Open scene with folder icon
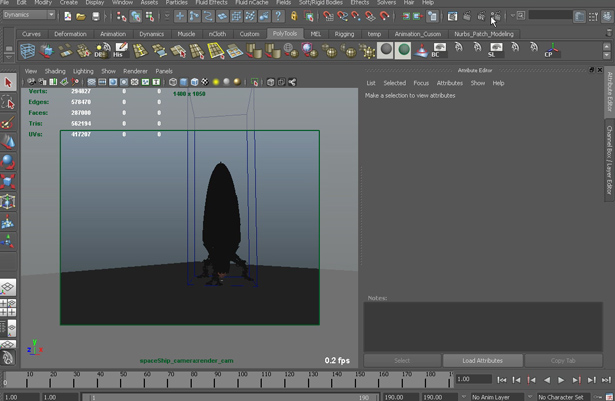Image resolution: width=615 pixels, height=401 pixels. click(x=81, y=16)
